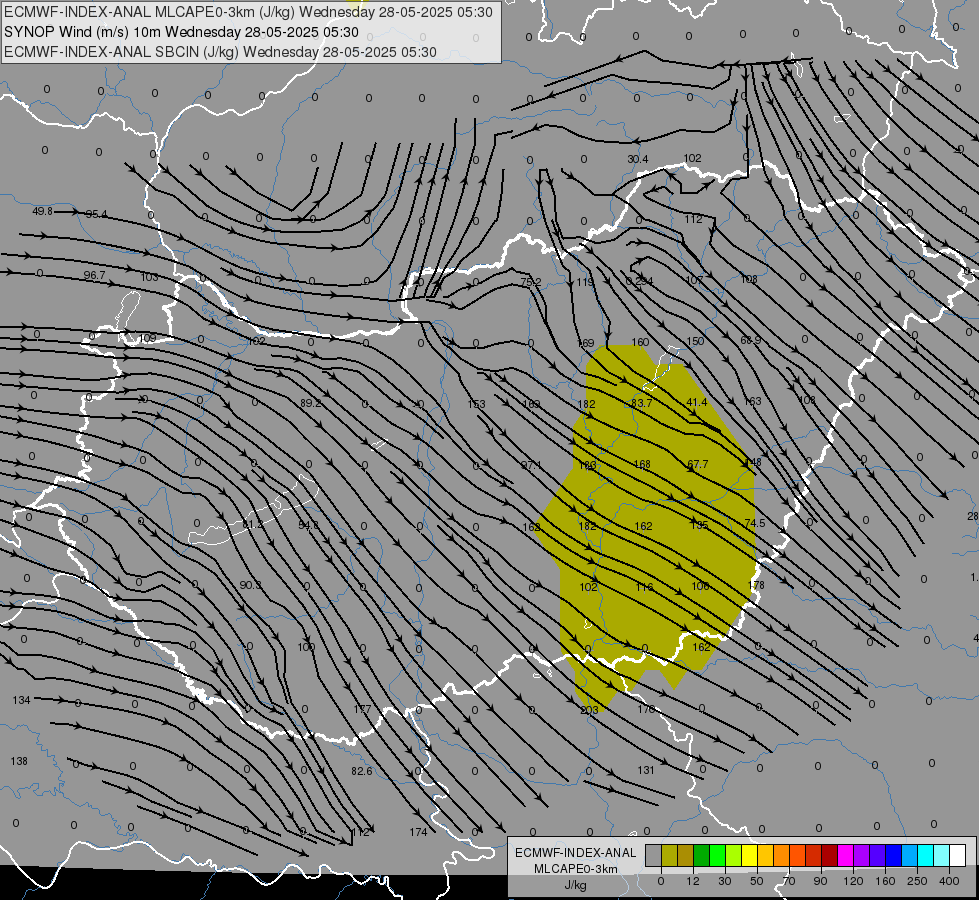Image resolution: width=979 pixels, height=900 pixels.
Task: Click the map value 68.9
Action: pos(750,340)
